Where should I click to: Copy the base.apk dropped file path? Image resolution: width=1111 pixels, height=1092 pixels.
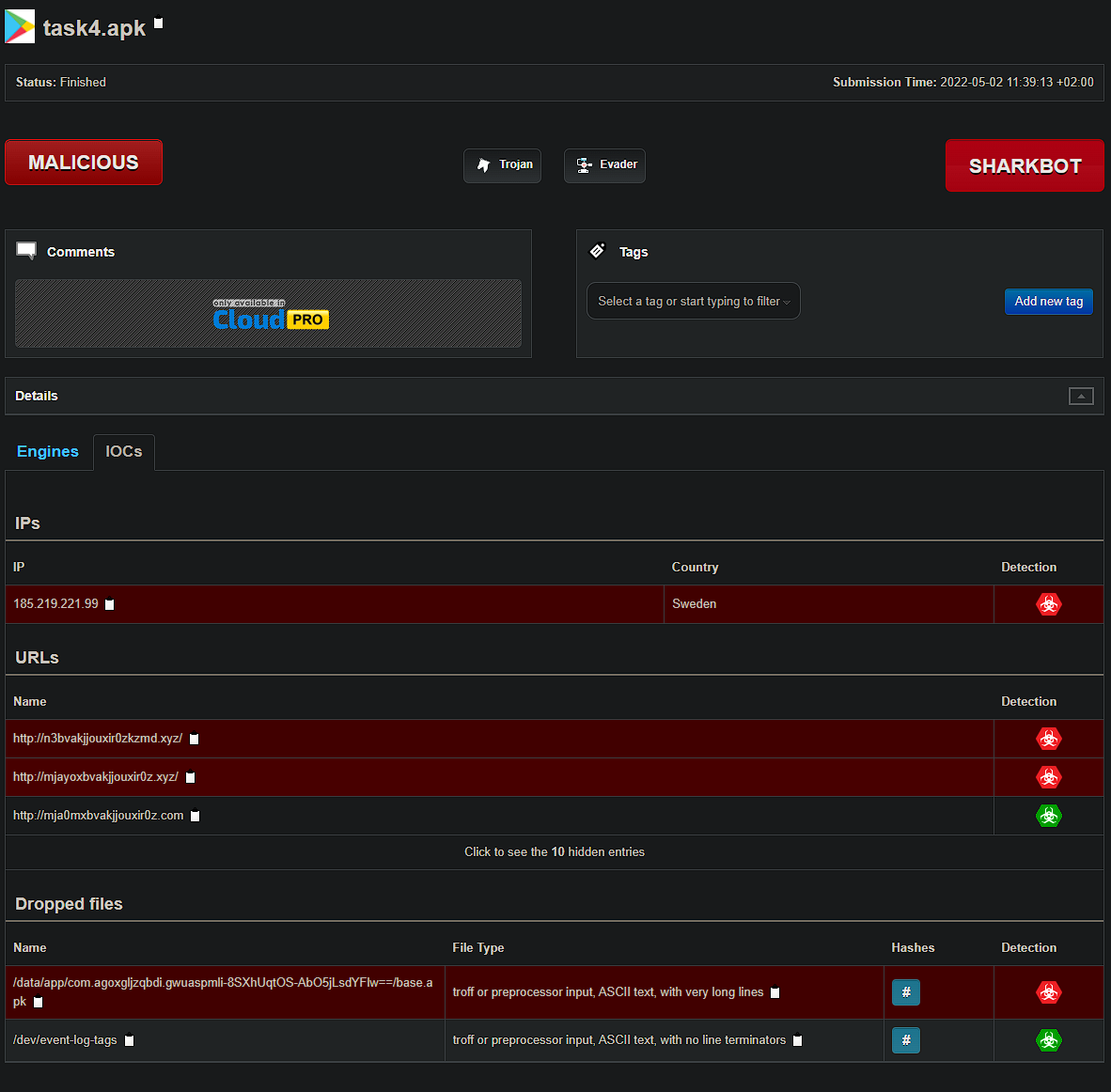pyautogui.click(x=39, y=1002)
